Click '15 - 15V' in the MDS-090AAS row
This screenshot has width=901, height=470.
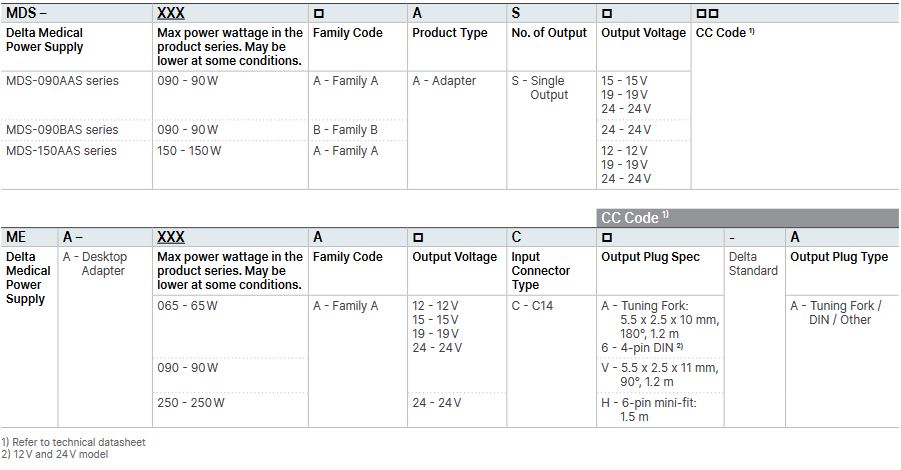click(x=624, y=81)
